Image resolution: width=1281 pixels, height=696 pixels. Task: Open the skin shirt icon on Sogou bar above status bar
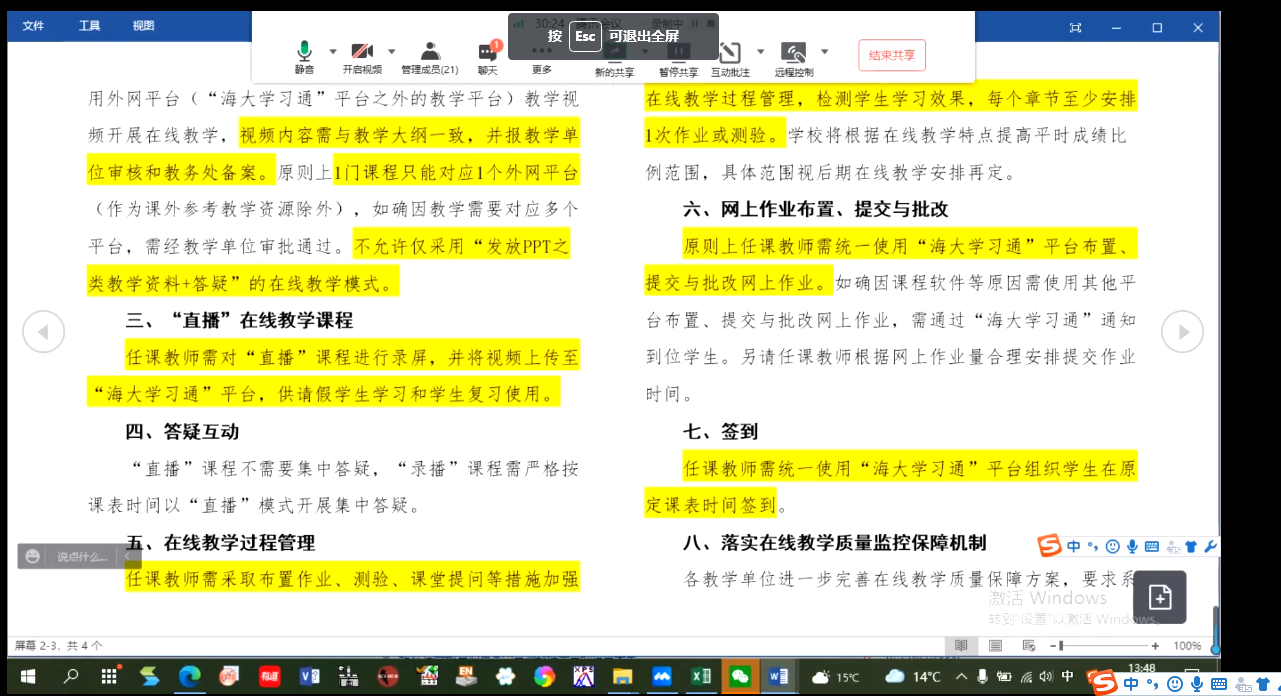point(1190,546)
